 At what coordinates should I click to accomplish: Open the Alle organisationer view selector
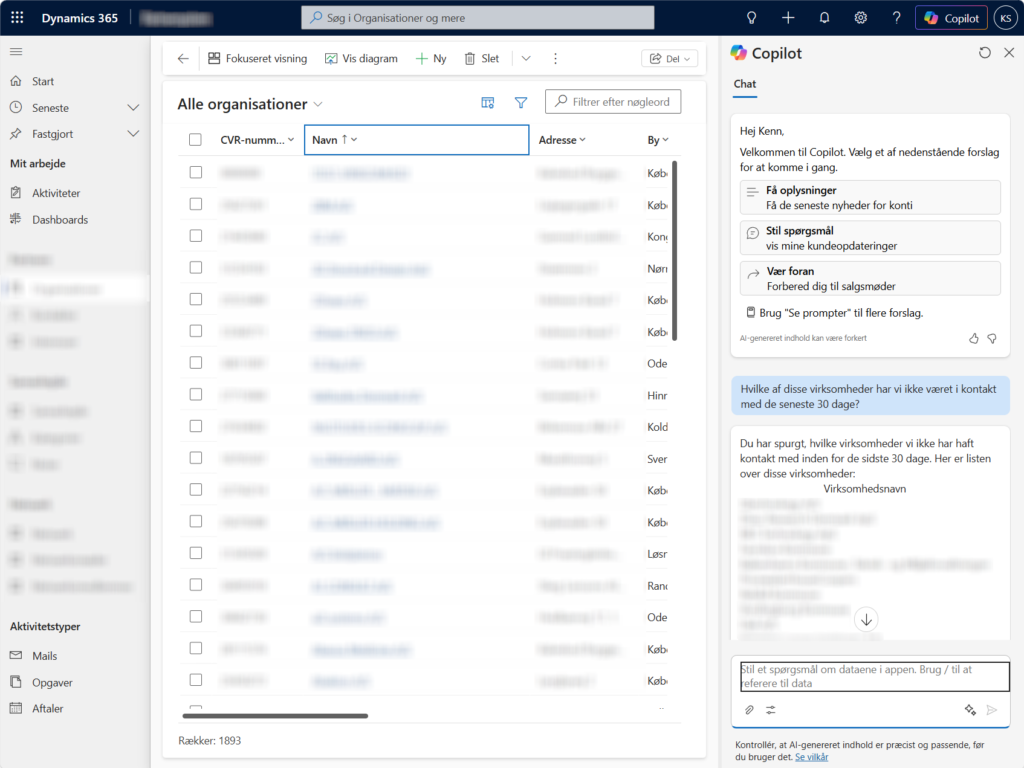point(250,104)
